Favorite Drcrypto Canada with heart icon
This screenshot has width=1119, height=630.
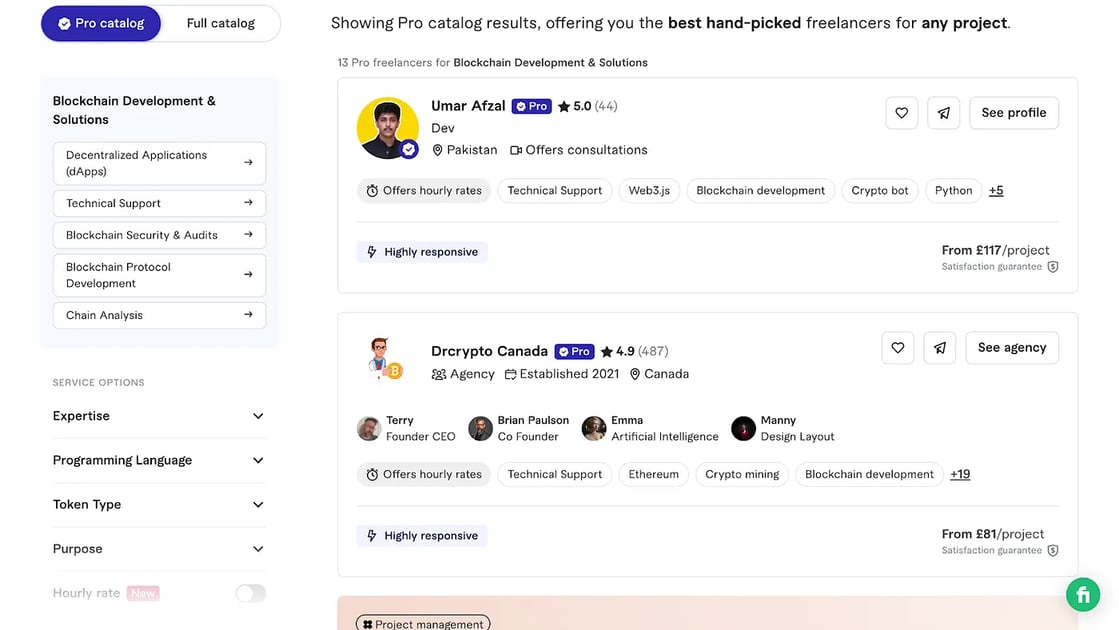point(898,347)
